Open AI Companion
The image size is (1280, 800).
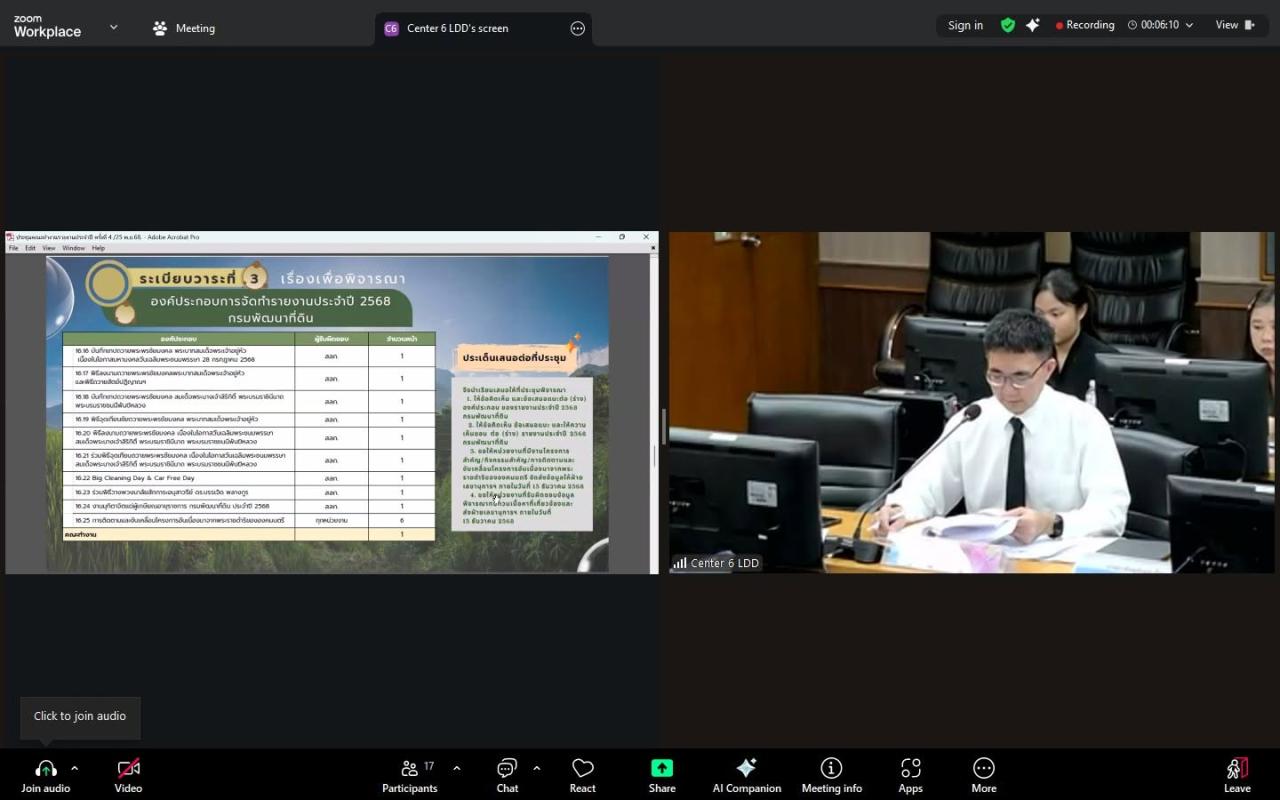[x=746, y=775]
